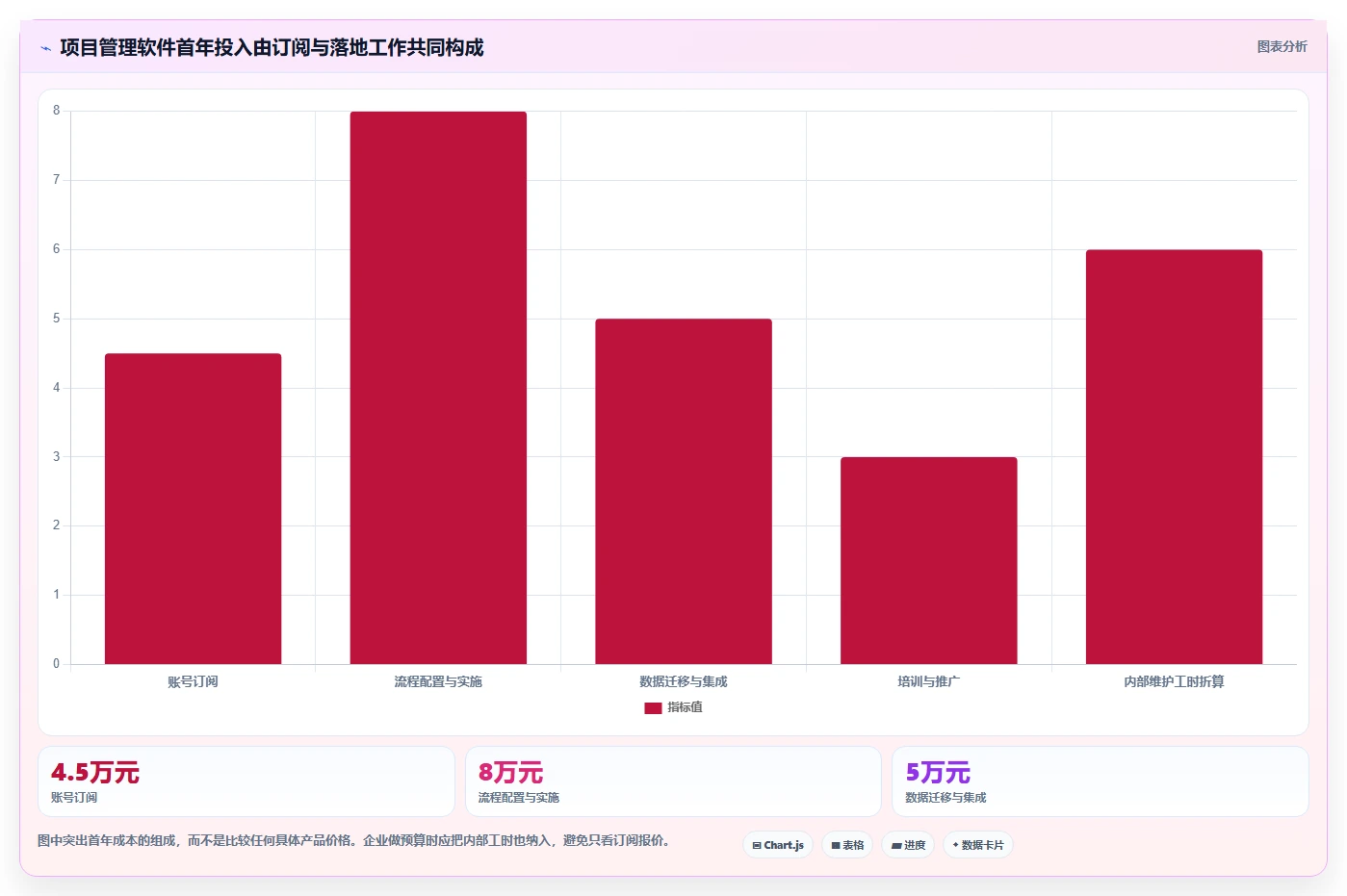Click the chart title 项目管理软件首年投入由订阅与落地工作共同构成
The image size is (1347, 896).
pyautogui.click(x=272, y=47)
